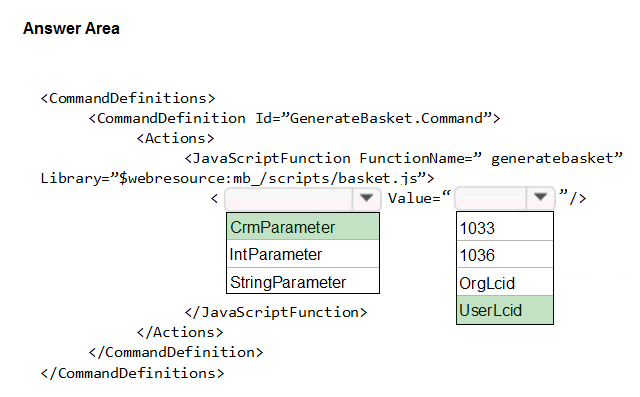Click the opening Actions tag
Screen dimensions: 640x397
[176, 138]
